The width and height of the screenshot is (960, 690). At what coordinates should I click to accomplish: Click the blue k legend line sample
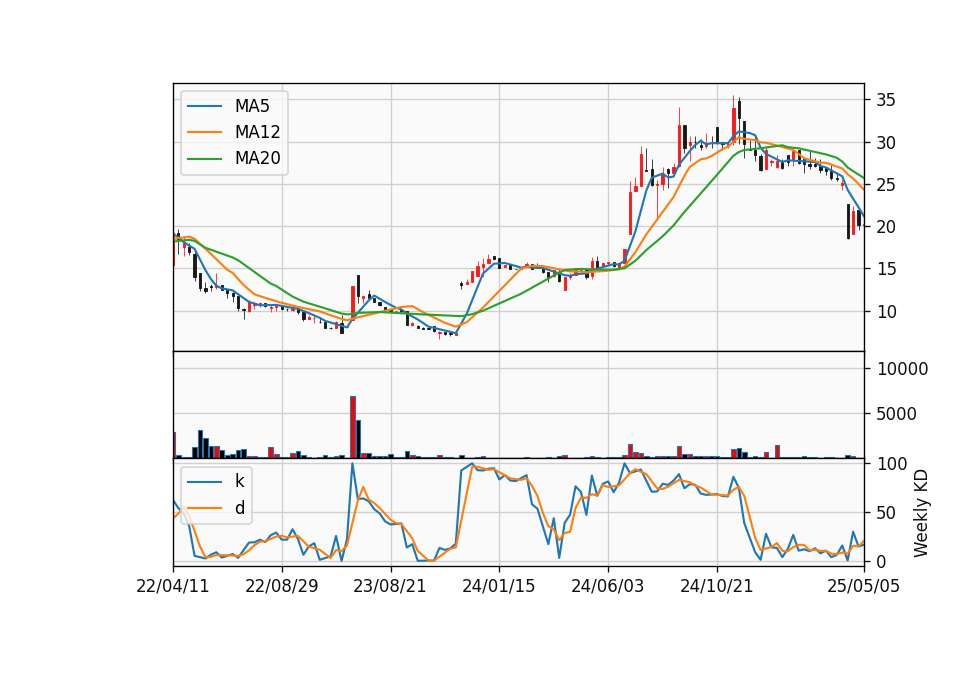(x=204, y=482)
